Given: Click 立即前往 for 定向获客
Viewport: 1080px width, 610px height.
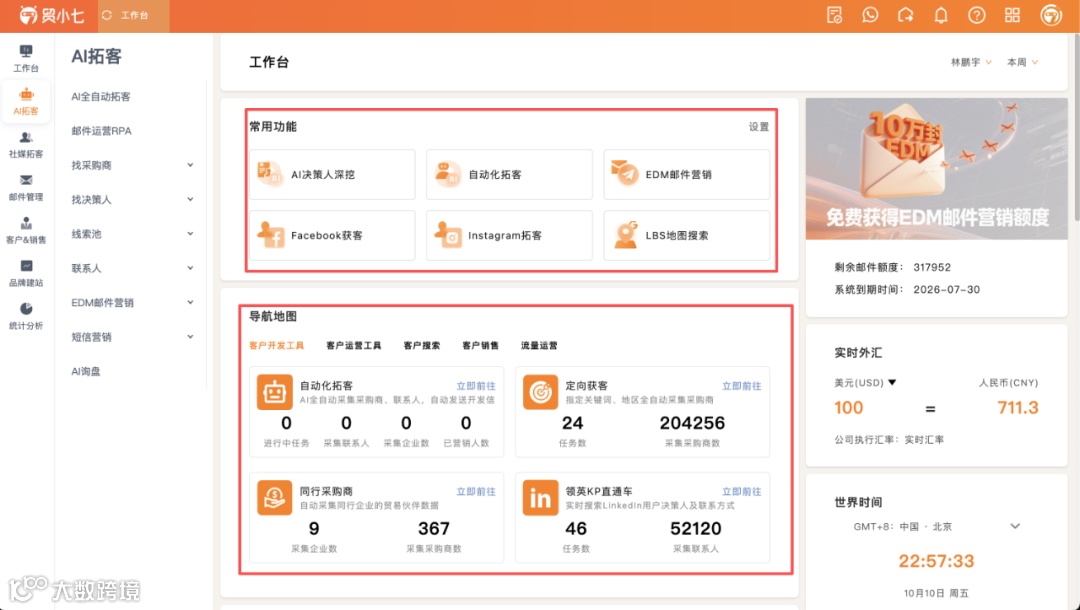Looking at the screenshot, I should click(742, 386).
